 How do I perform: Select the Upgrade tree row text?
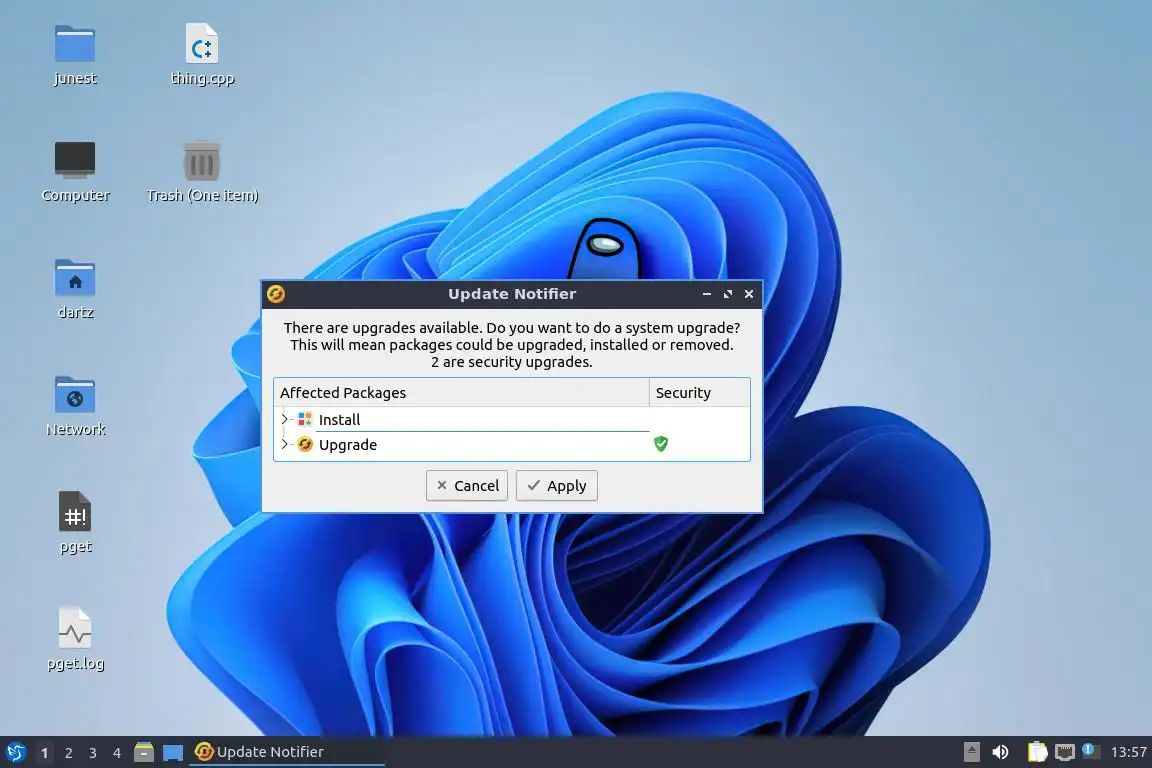coord(348,445)
